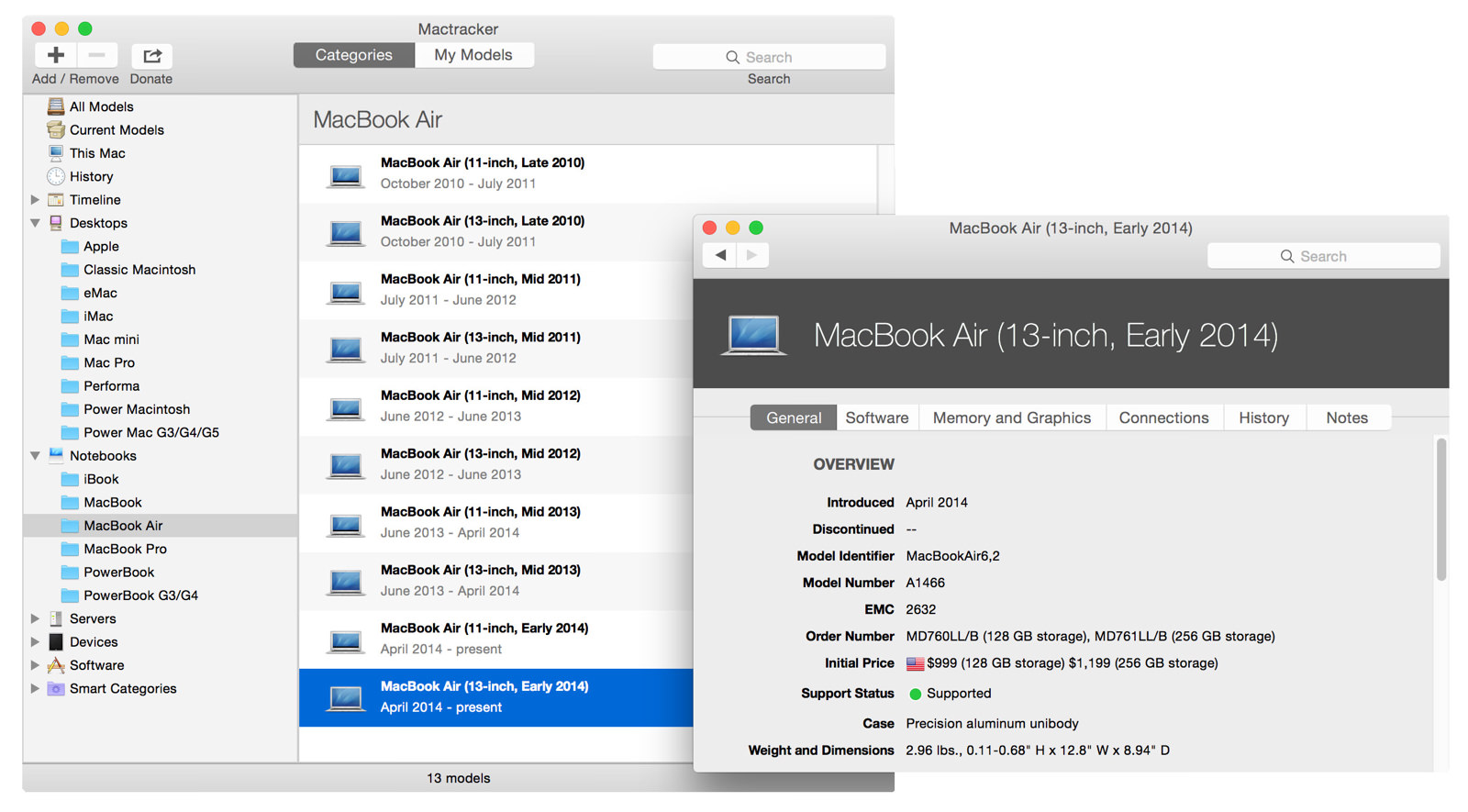Open the Connections tab
The width and height of the screenshot is (1468, 812).
coord(1164,417)
